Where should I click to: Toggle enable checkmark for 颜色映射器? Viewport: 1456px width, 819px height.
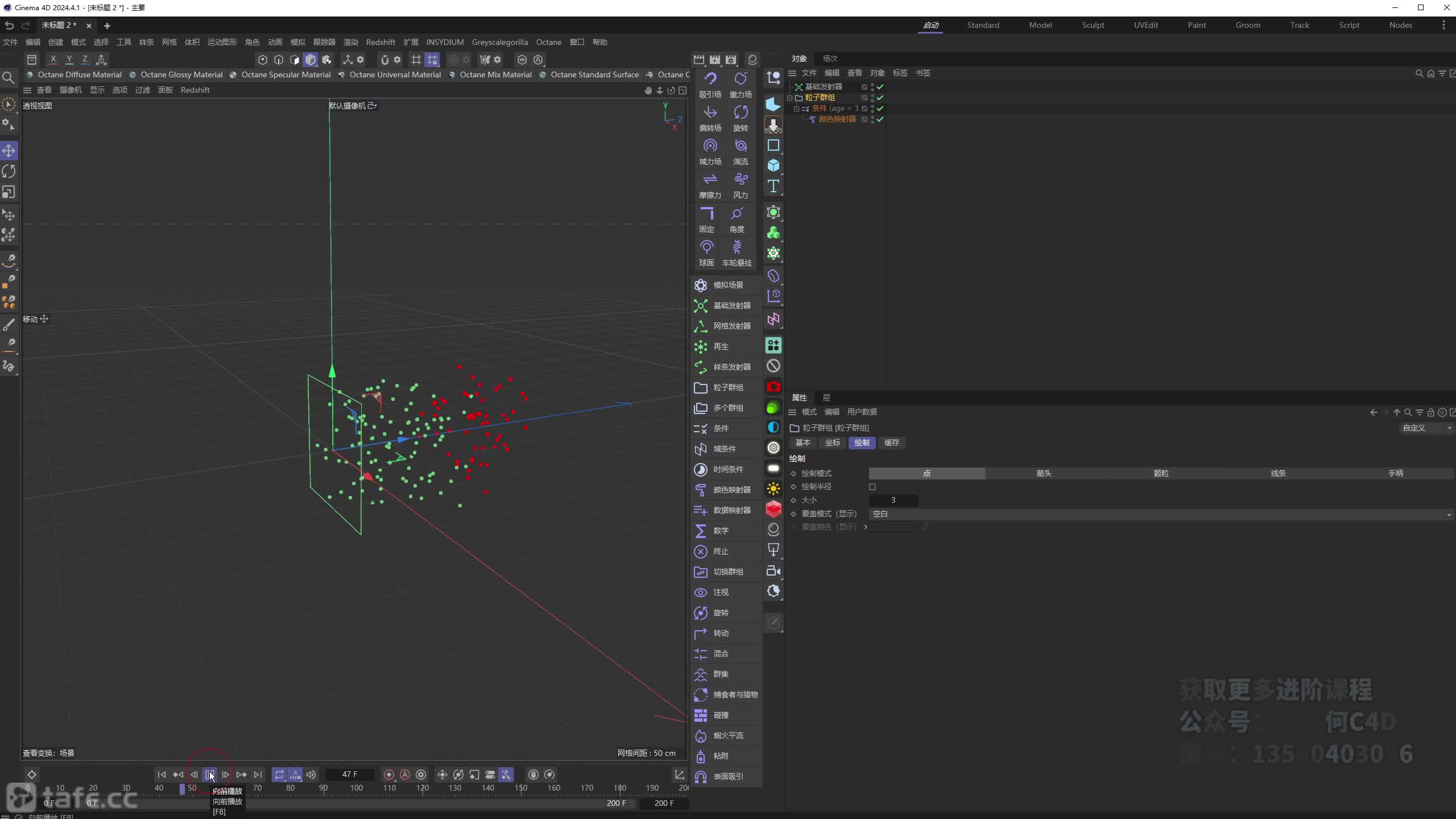(880, 119)
